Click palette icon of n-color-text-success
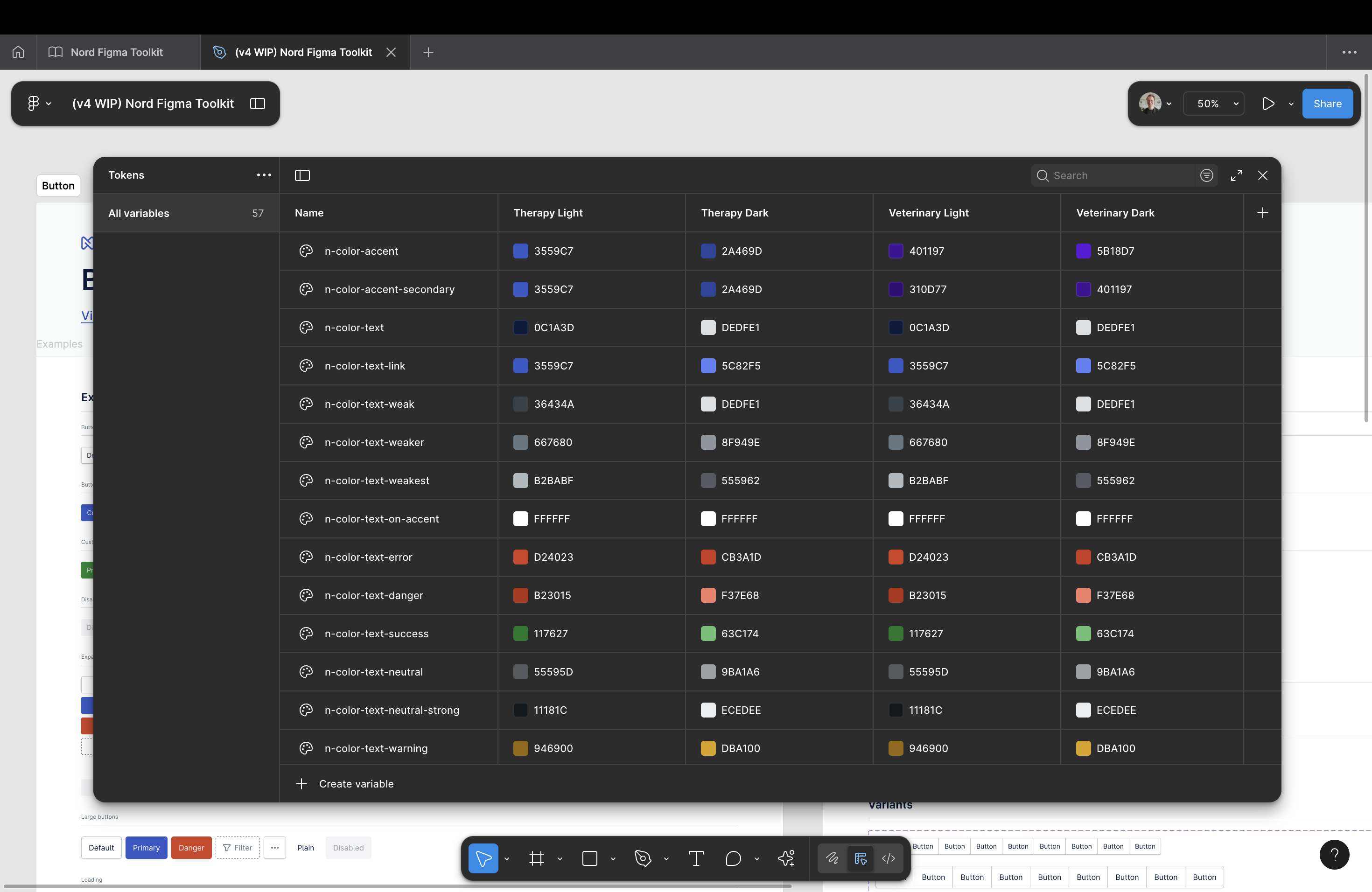Image resolution: width=1372 pixels, height=892 pixels. coord(306,633)
